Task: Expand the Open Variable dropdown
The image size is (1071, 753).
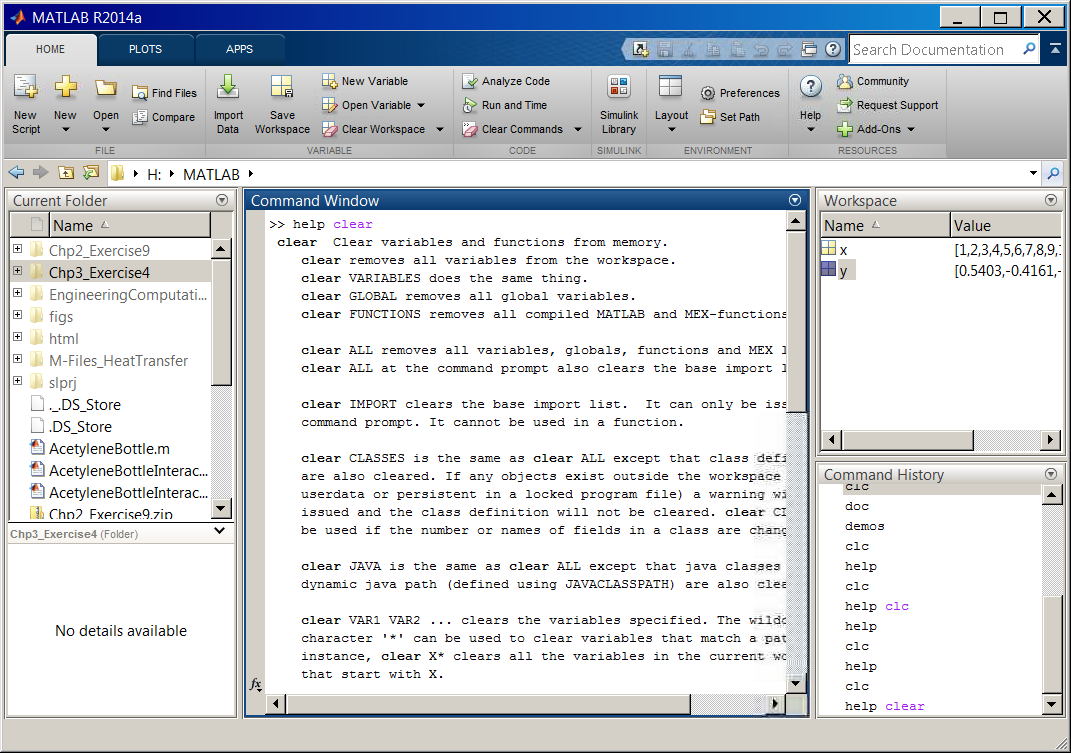Action: (x=421, y=105)
